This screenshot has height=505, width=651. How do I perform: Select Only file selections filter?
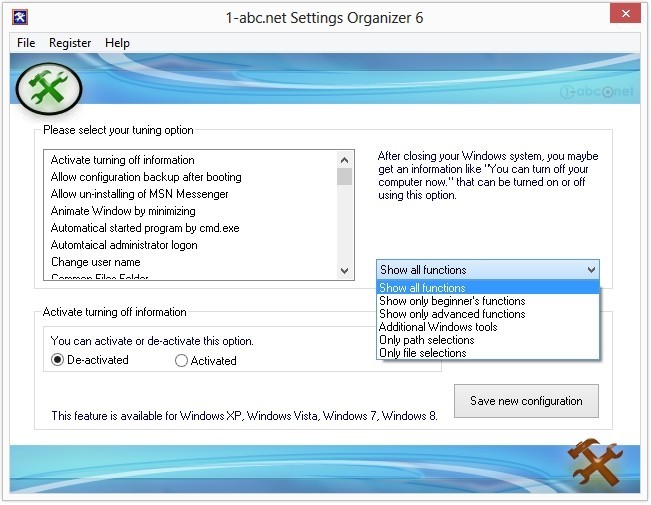click(x=422, y=353)
